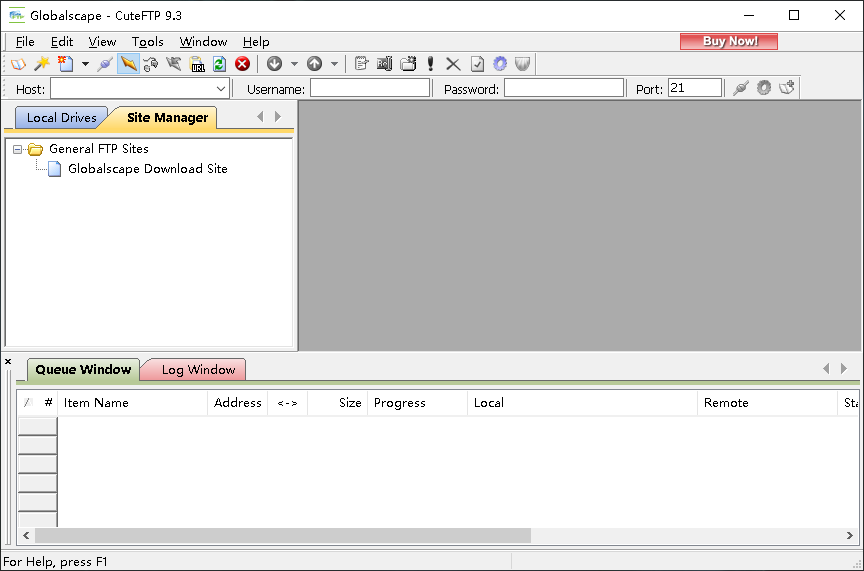The image size is (864, 571).
Task: Click the red Buy Now! button
Action: 729,41
